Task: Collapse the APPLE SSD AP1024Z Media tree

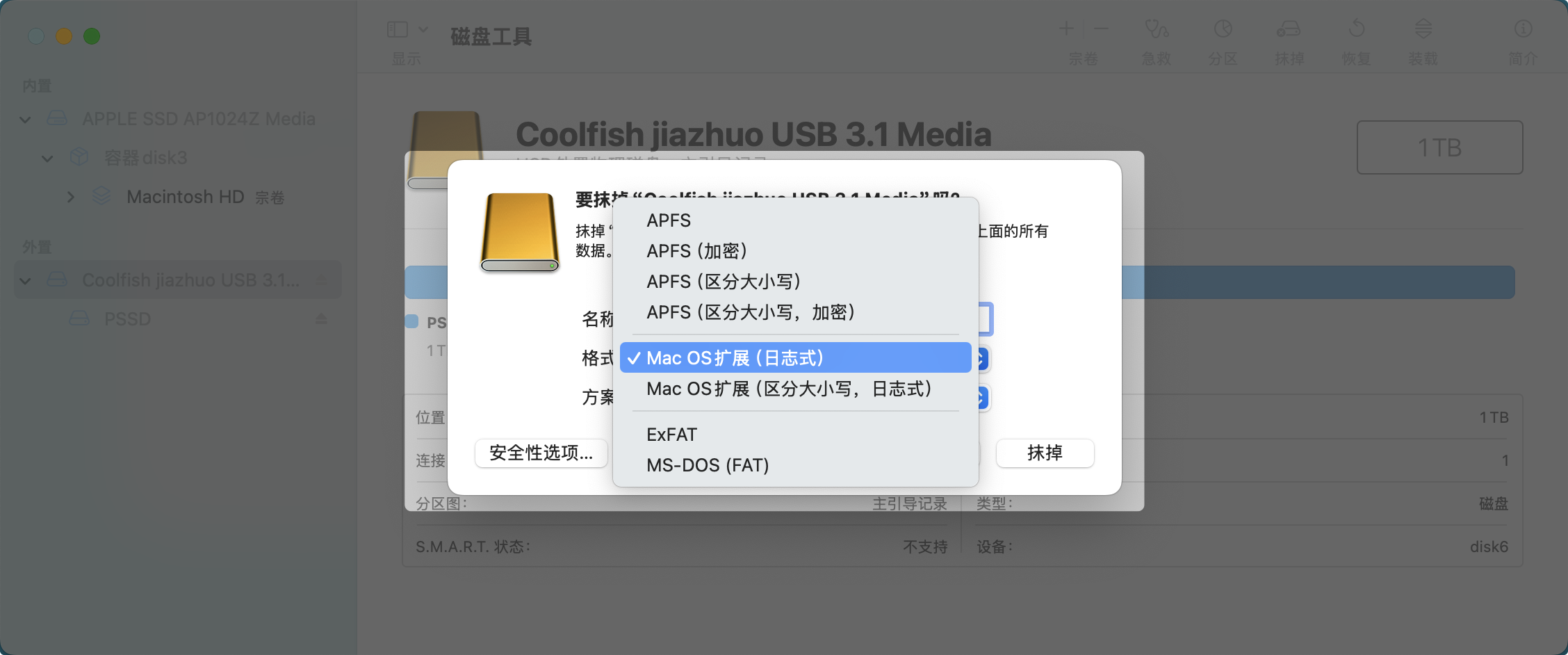Action: pyautogui.click(x=25, y=120)
